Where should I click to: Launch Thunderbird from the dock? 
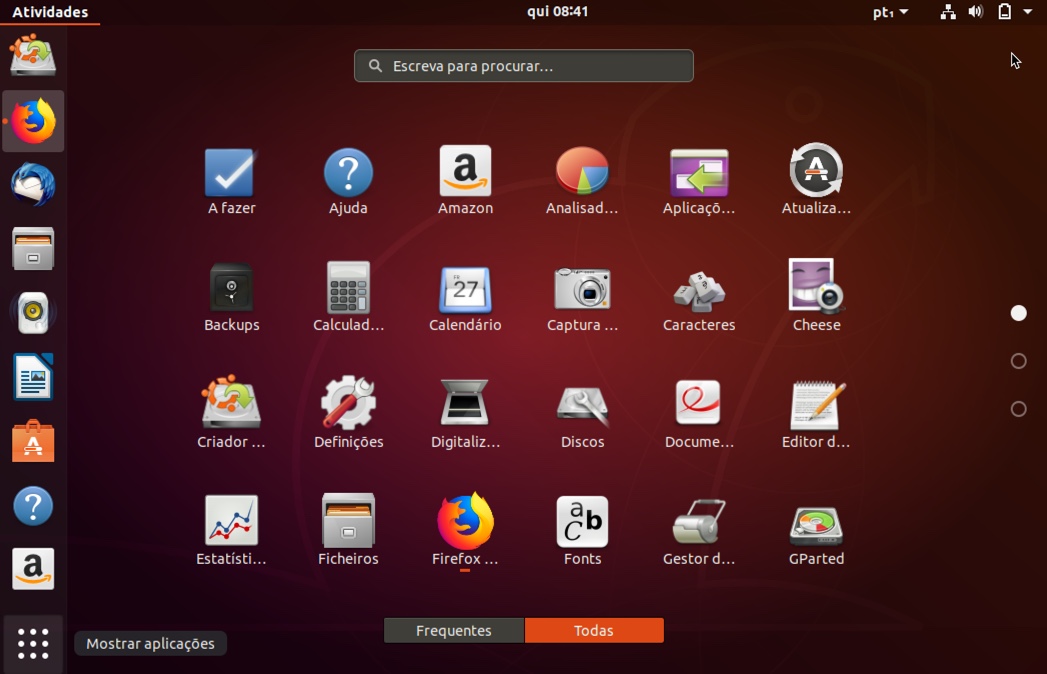[x=33, y=185]
